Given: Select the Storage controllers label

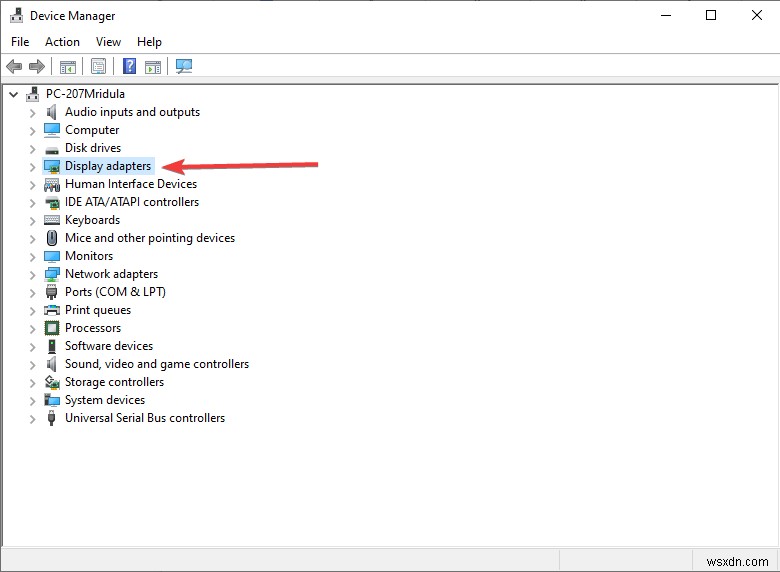Looking at the screenshot, I should (114, 382).
